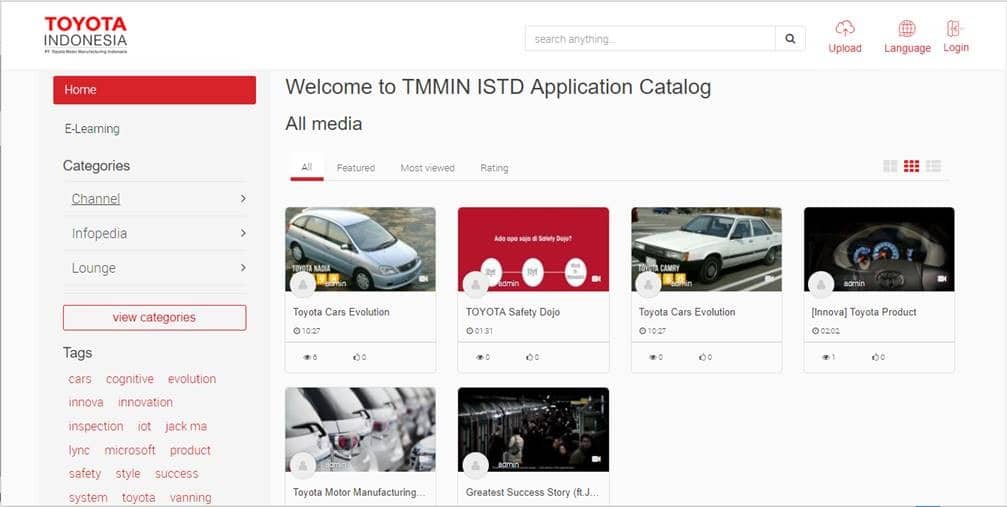Click like icon on TOYOTA Safety Dojo card
This screenshot has height=507, width=1007.
coord(529,357)
